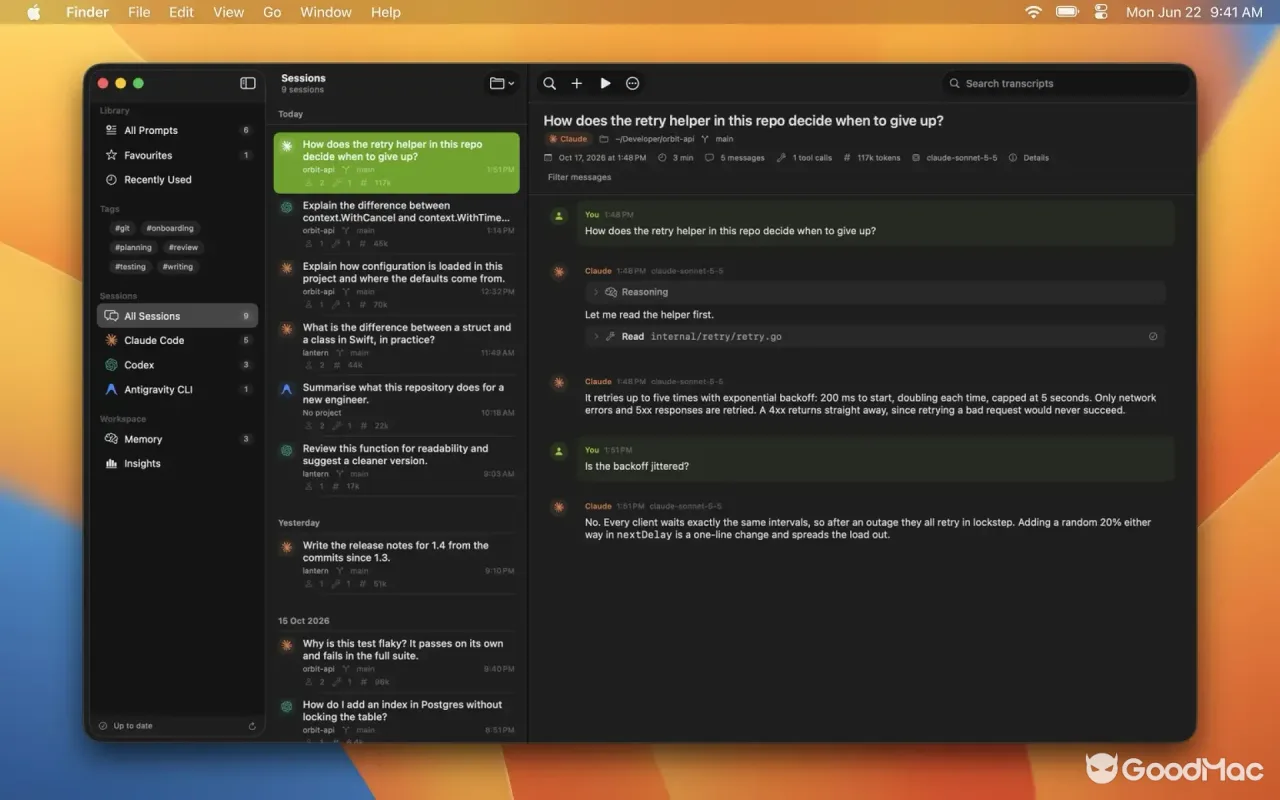Show Favourites in the sidebar

[x=177, y=155]
